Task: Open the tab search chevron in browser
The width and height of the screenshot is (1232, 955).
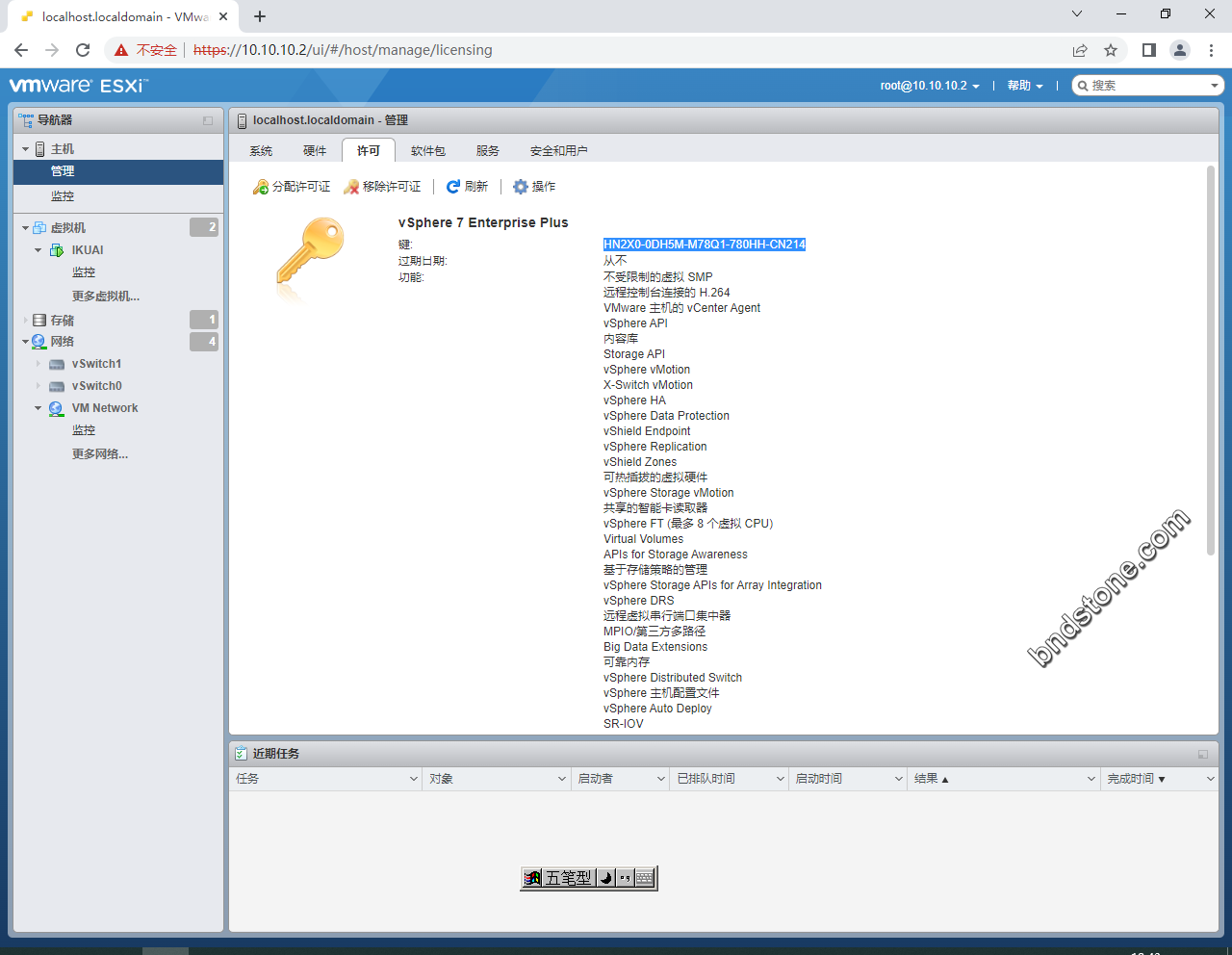Action: pyautogui.click(x=1077, y=13)
